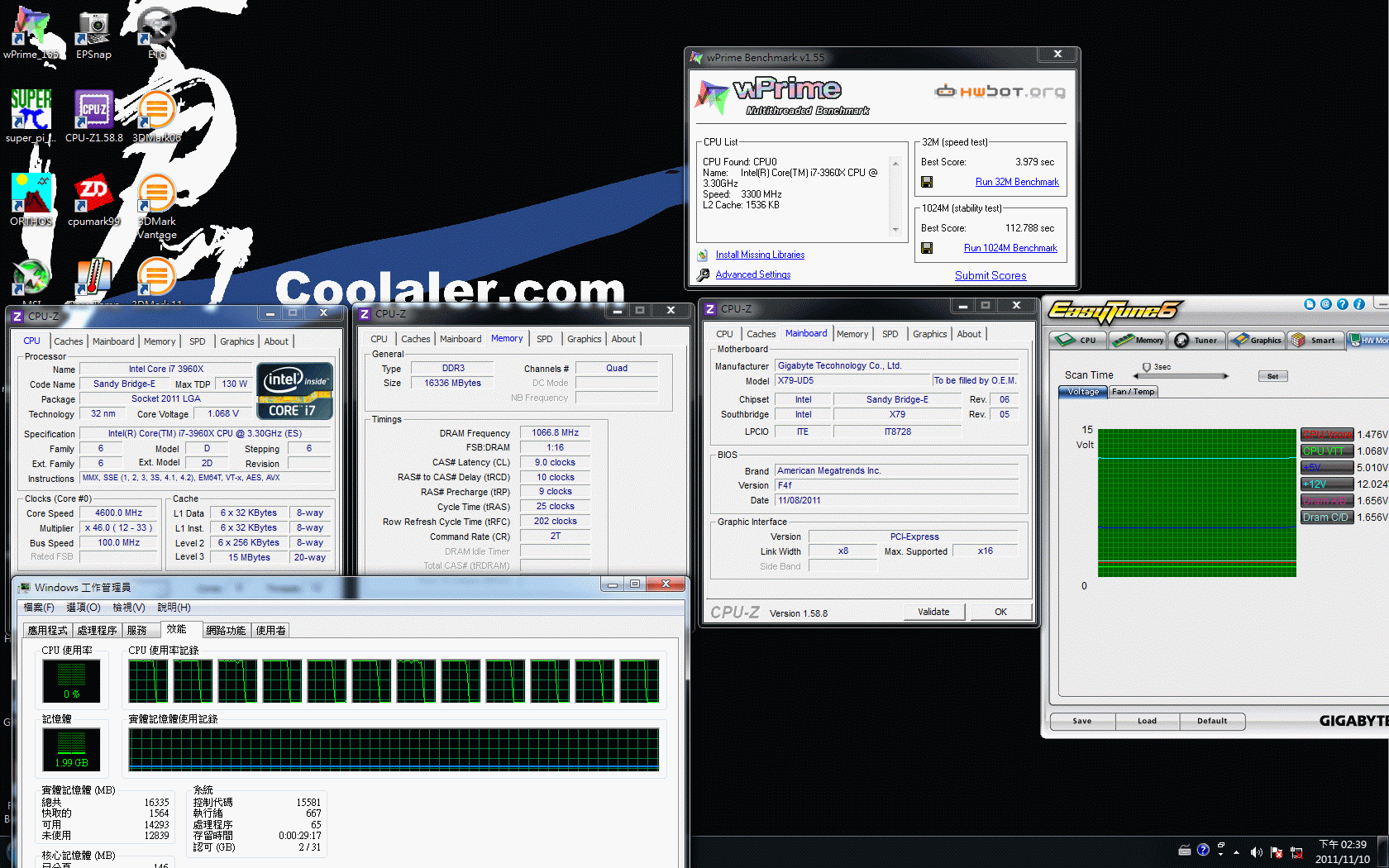Screen dimensions: 1389x868
Task: Open the Action Center flag tray icon
Action: [x=1277, y=852]
